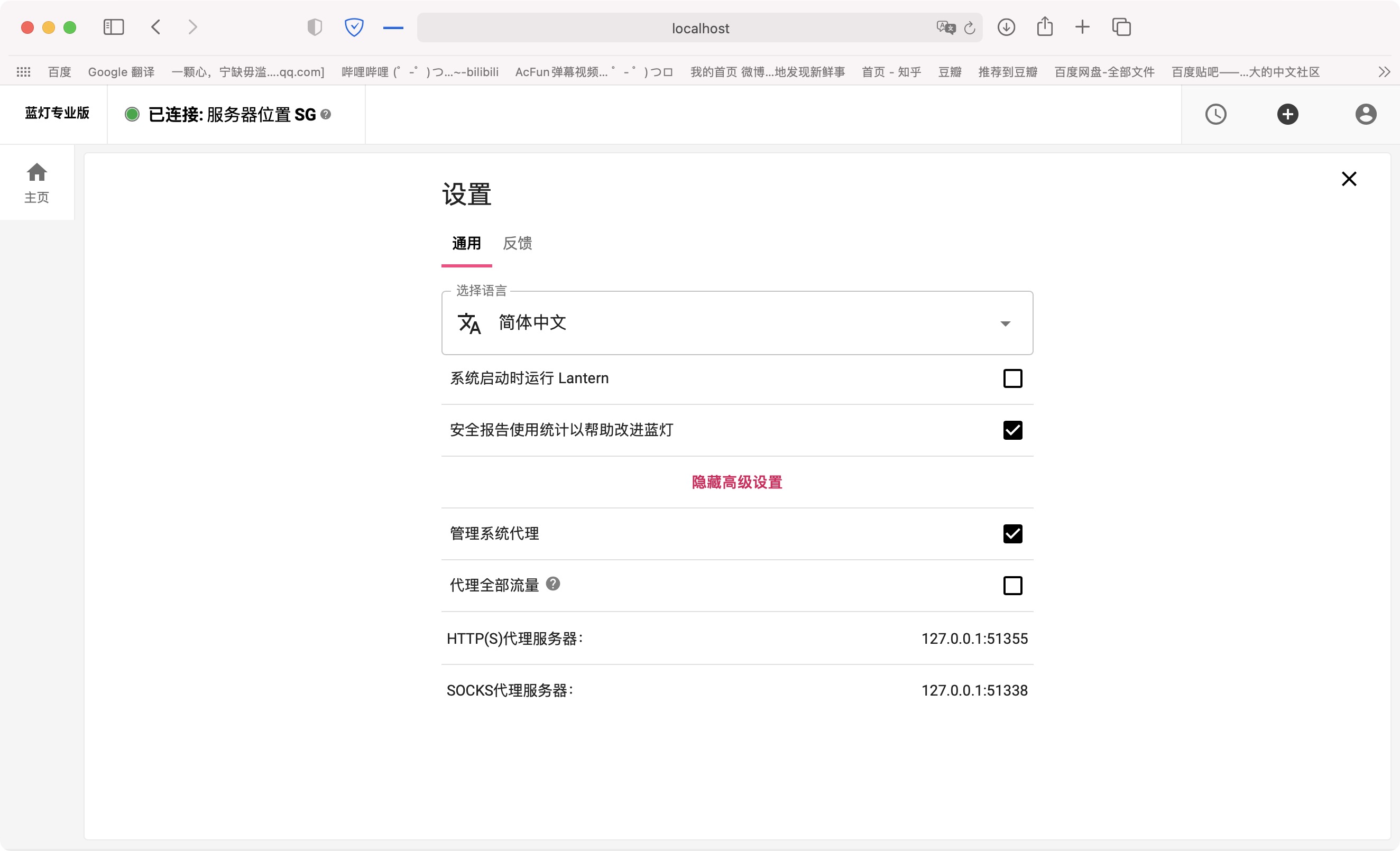The image size is (1400, 851).
Task: Open the 百度 bookmark
Action: click(60, 71)
